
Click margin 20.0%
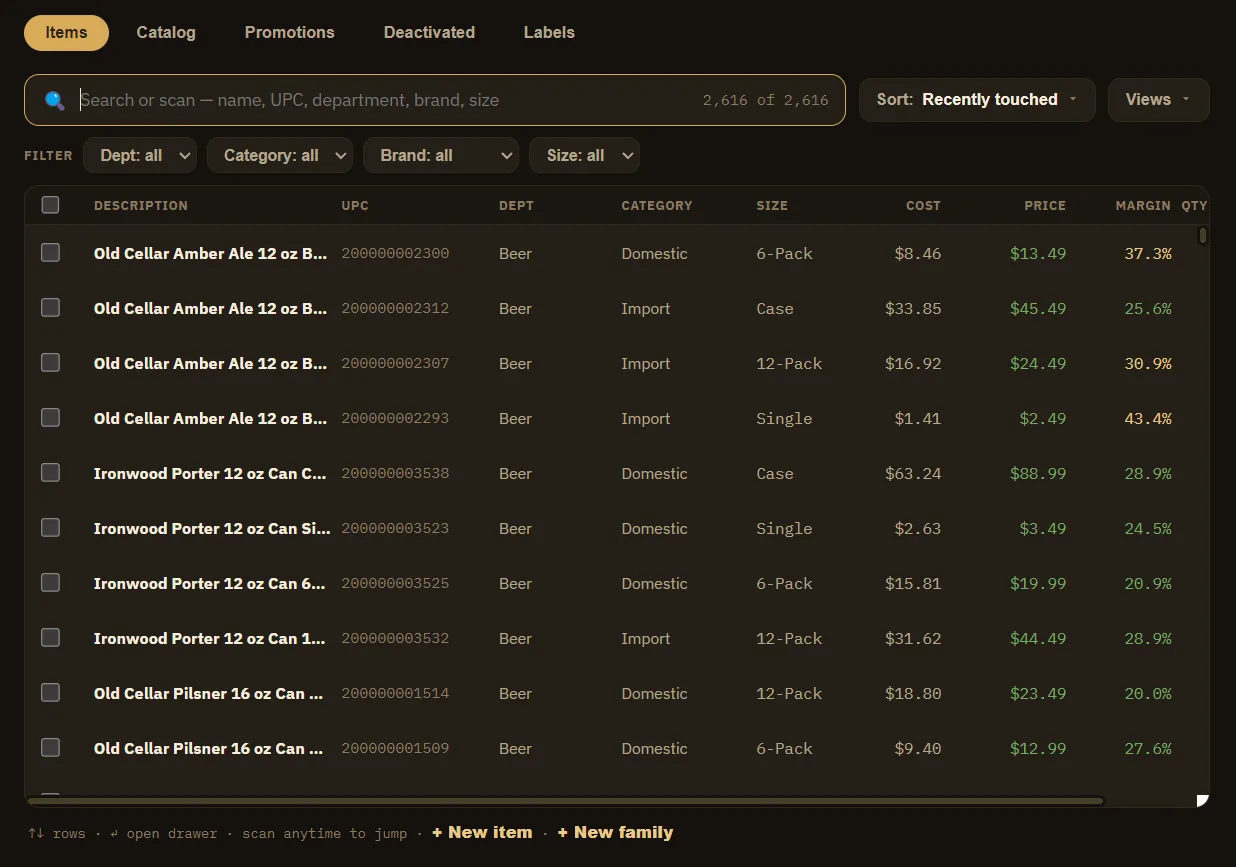pyautogui.click(x=1148, y=693)
